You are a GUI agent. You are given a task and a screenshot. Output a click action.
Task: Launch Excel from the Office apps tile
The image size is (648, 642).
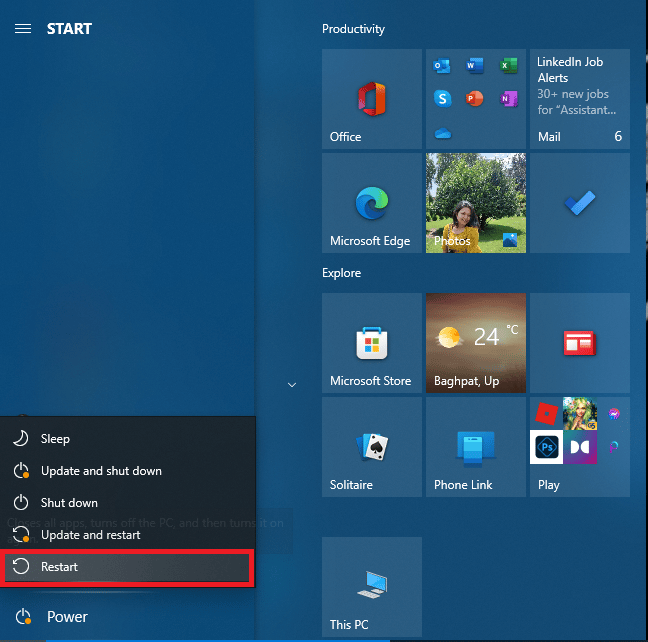tap(508, 66)
